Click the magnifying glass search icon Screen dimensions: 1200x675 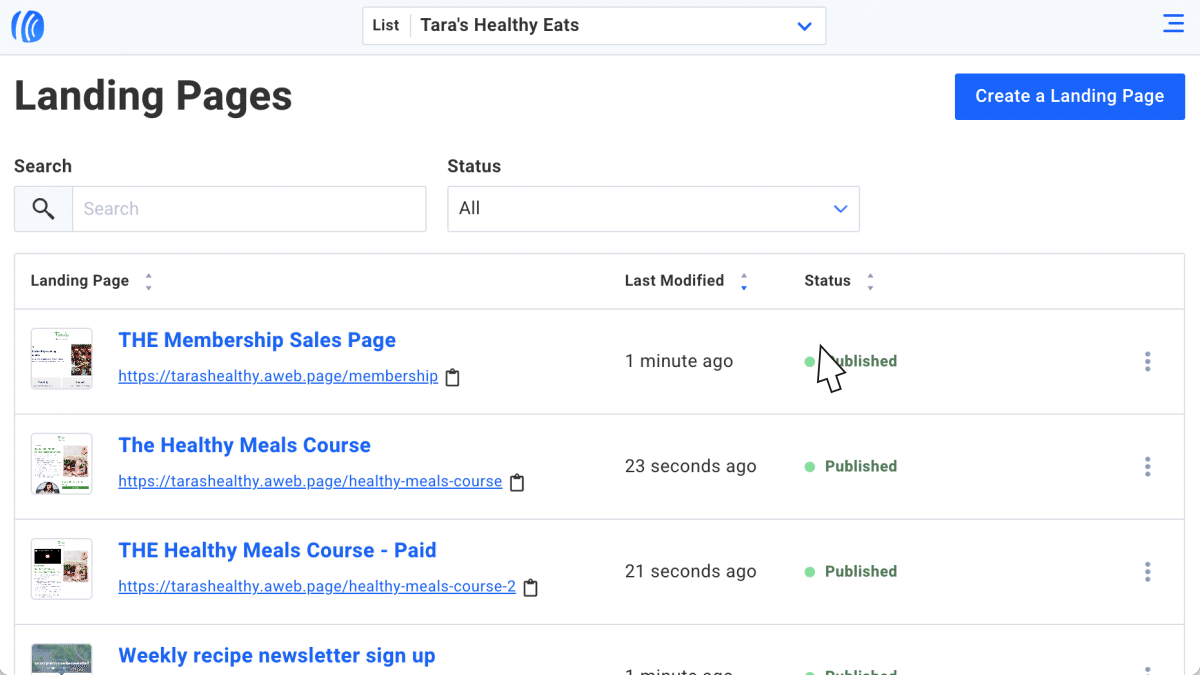[x=43, y=208]
